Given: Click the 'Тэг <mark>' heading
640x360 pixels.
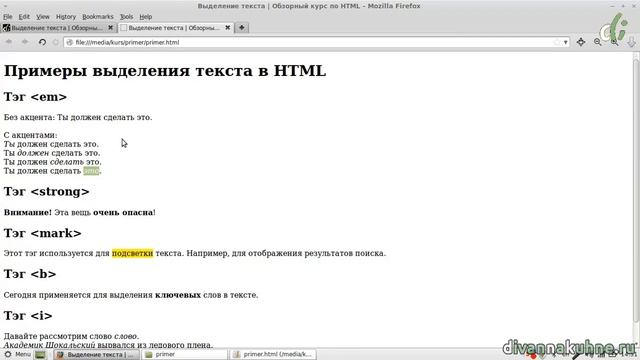Looking at the screenshot, I should [x=42, y=233].
